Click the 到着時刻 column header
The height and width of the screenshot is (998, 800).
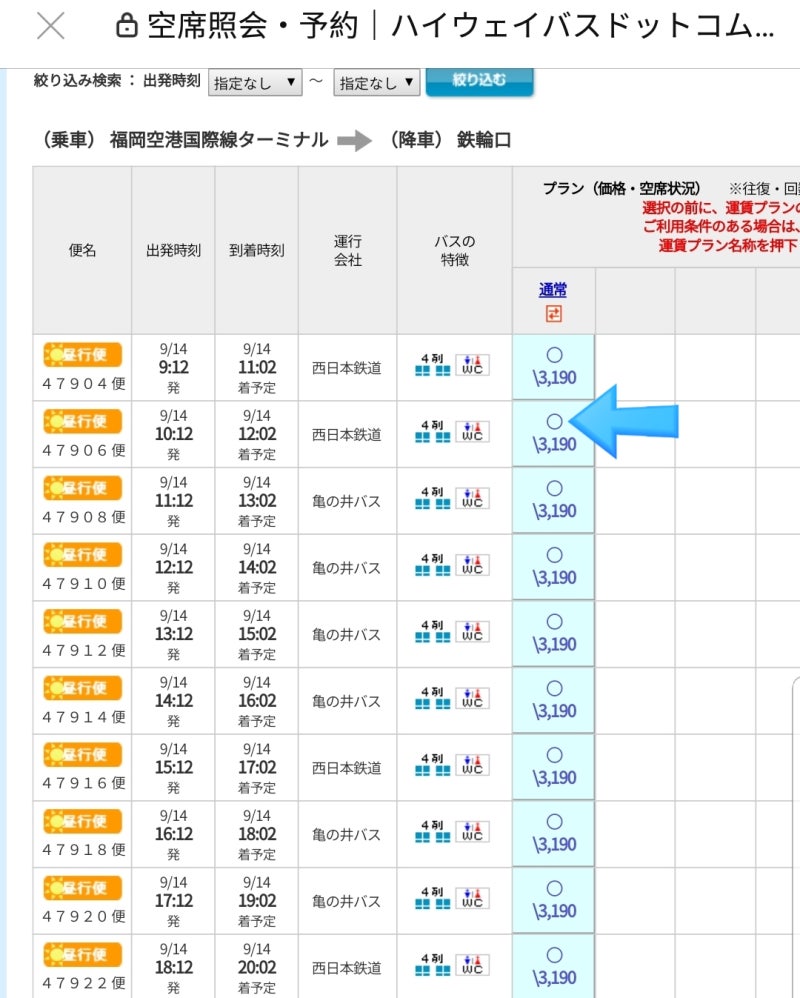(x=256, y=250)
